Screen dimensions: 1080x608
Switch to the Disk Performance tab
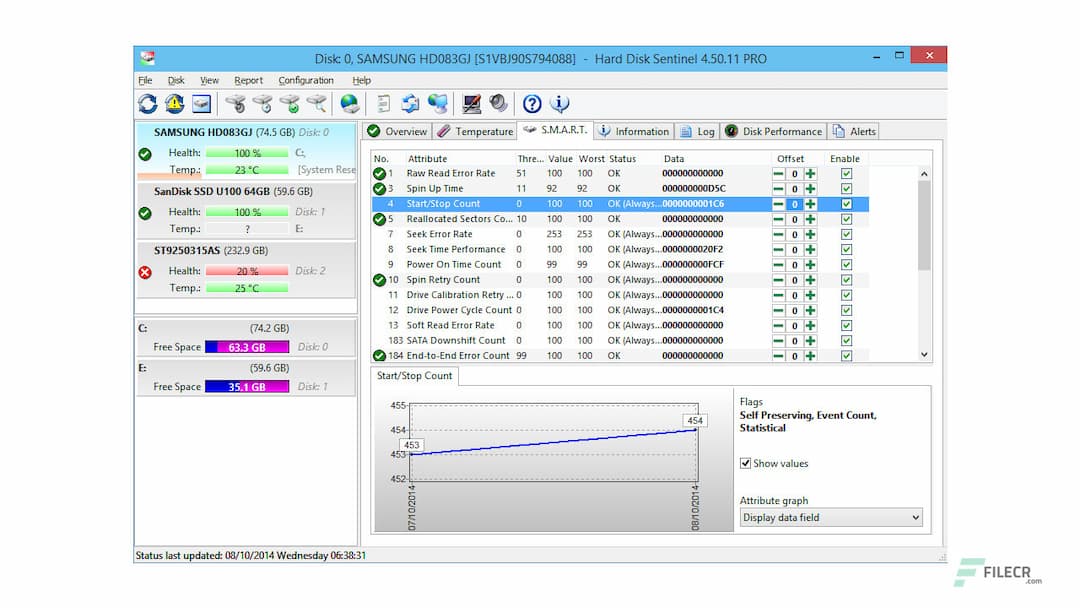tap(773, 132)
